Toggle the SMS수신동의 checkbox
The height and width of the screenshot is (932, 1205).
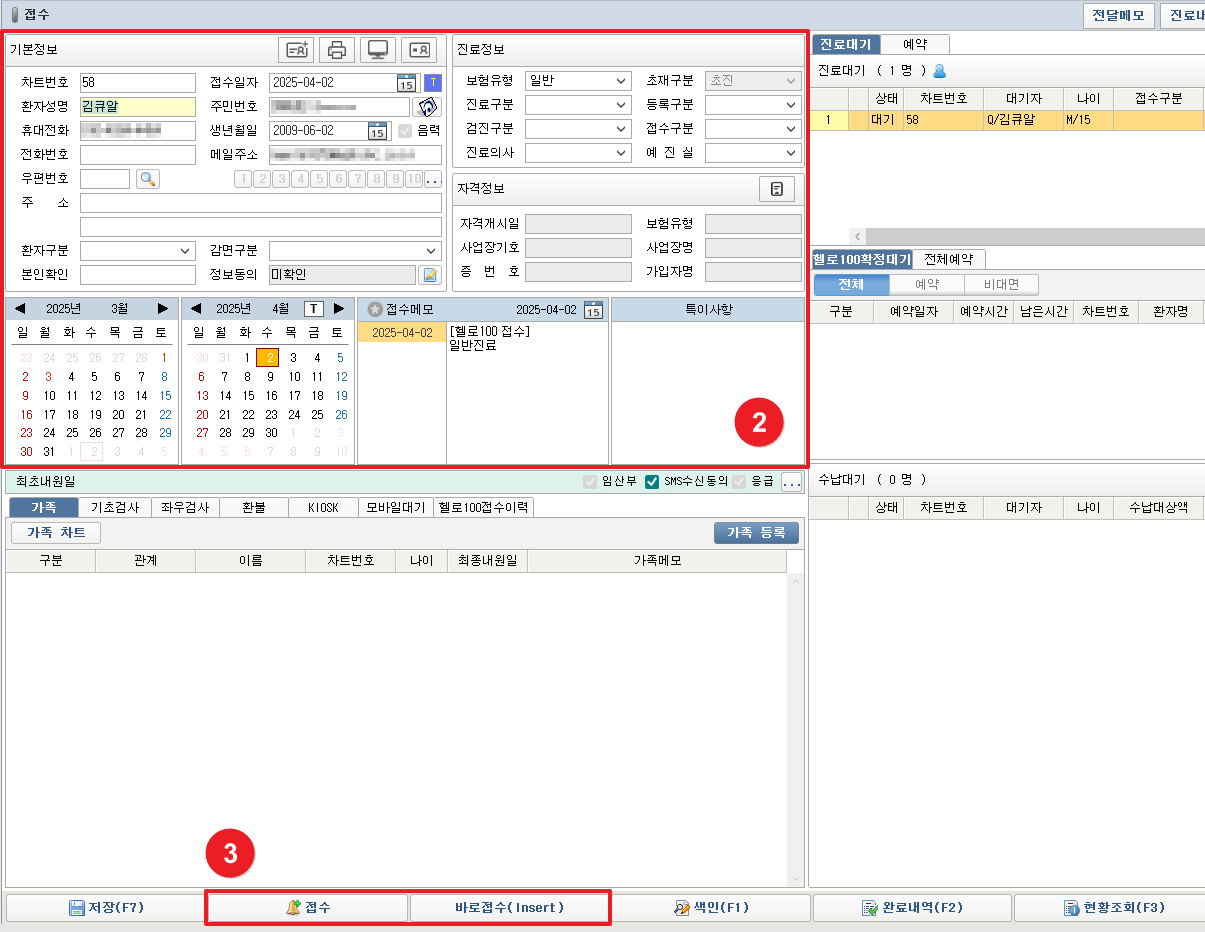point(652,482)
